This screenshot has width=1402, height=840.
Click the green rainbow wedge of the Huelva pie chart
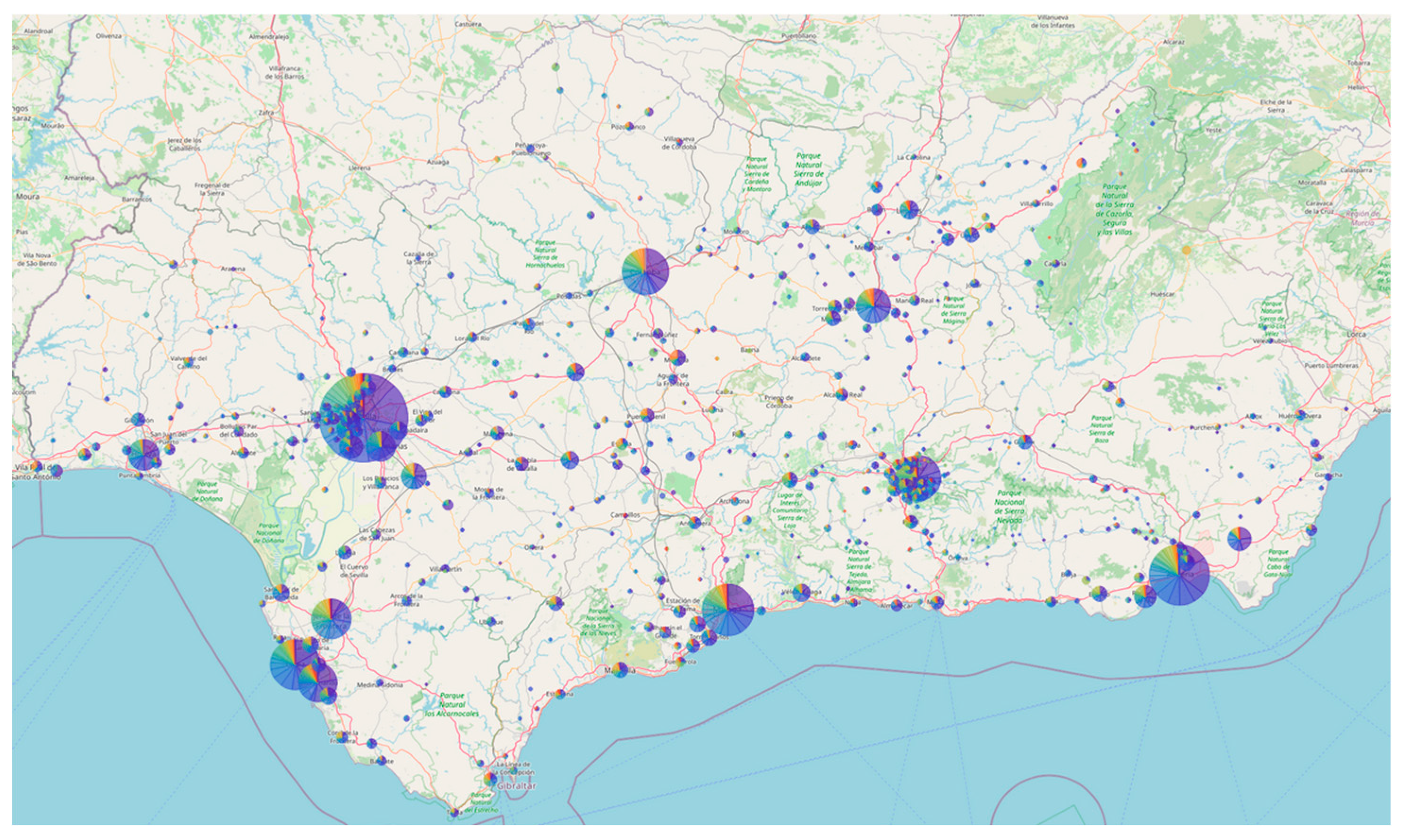[136, 447]
